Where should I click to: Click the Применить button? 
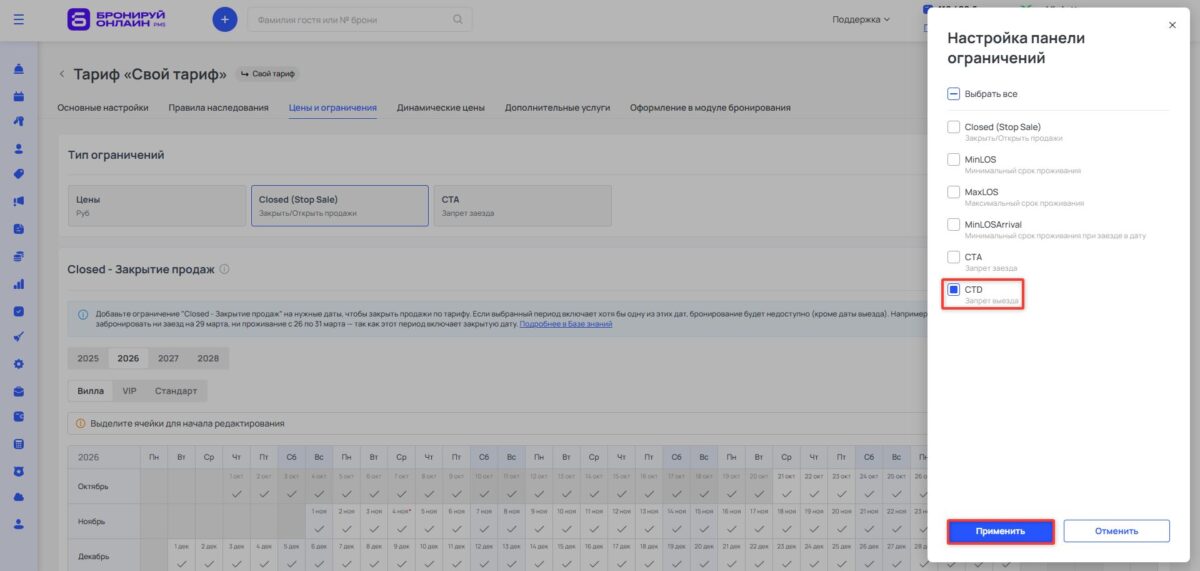pyautogui.click(x=1001, y=531)
